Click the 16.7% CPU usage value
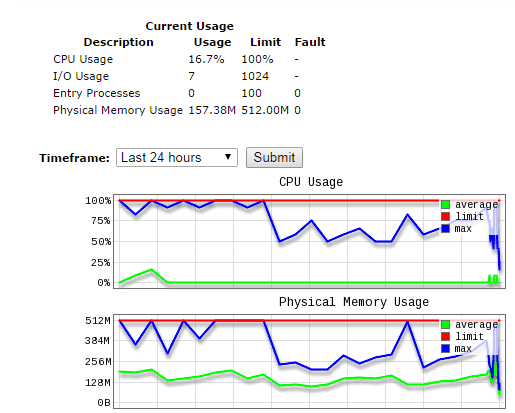This screenshot has height=413, width=515. tap(206, 59)
